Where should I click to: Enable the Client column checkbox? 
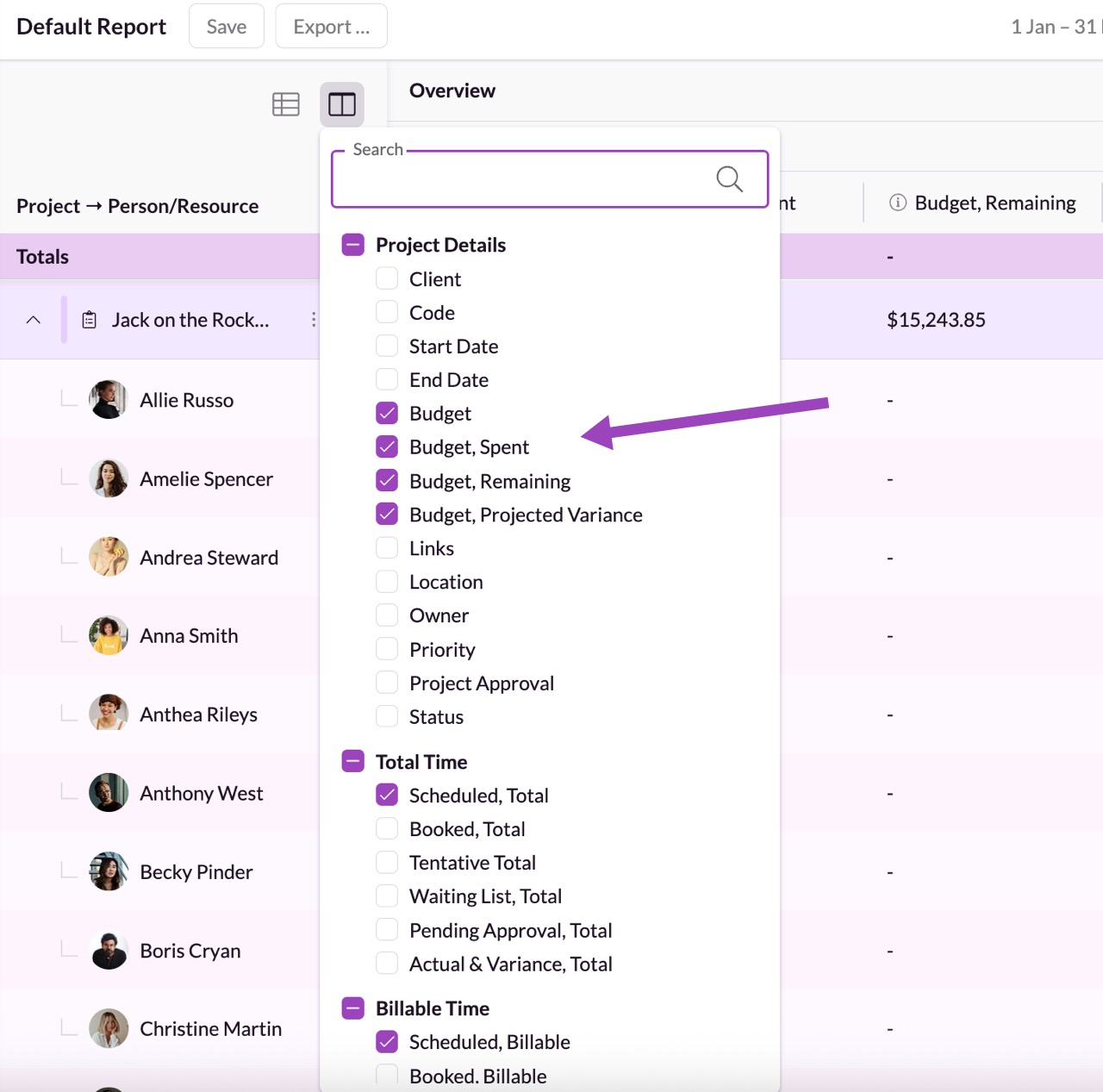pyautogui.click(x=388, y=278)
